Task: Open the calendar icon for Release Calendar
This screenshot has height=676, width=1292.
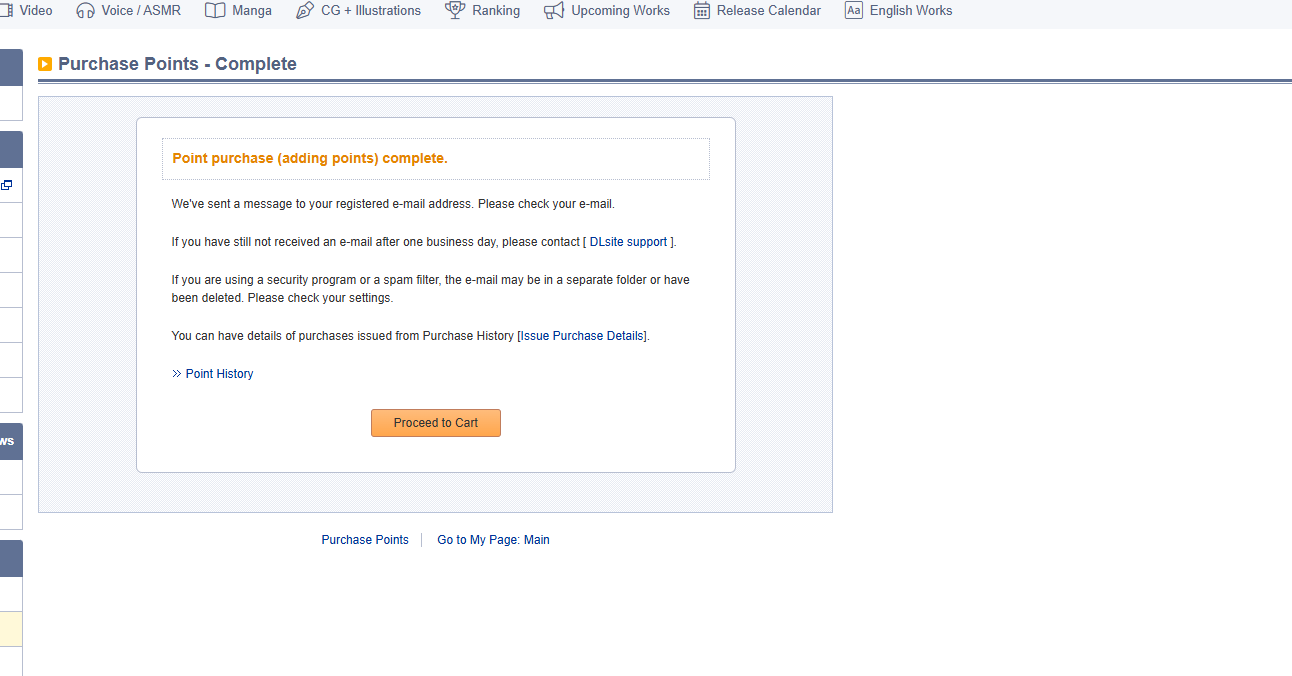Action: (x=702, y=11)
